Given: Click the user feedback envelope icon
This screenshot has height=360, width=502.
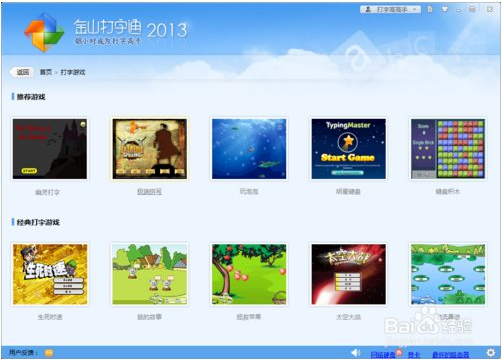Looking at the screenshot, I should [x=49, y=353].
